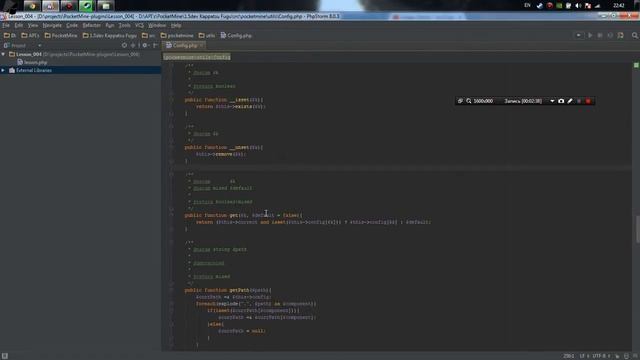This screenshot has height=360, width=640.
Task: Click the line separator LF status
Action: click(584, 356)
